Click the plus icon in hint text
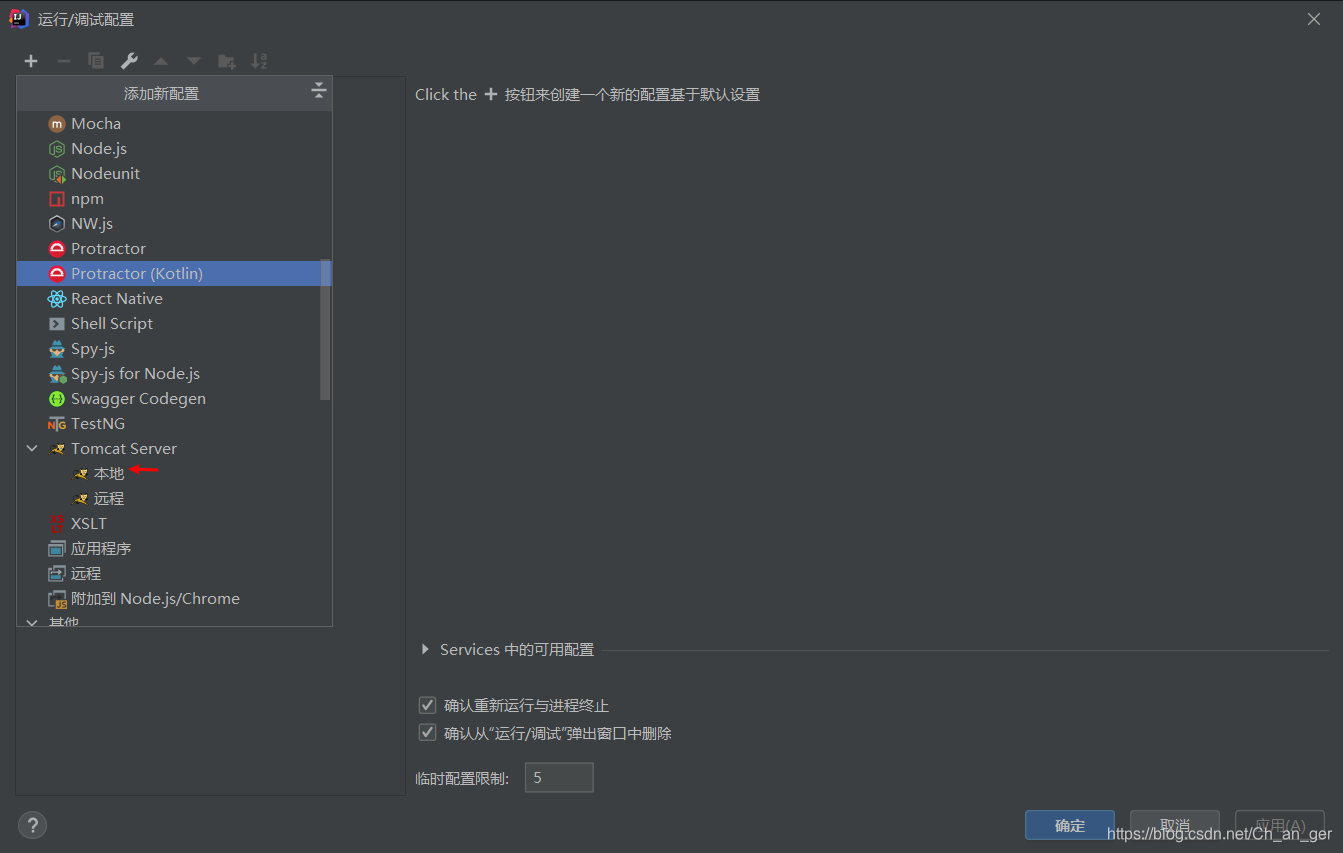Viewport: 1343px width, 853px height. 490,94
